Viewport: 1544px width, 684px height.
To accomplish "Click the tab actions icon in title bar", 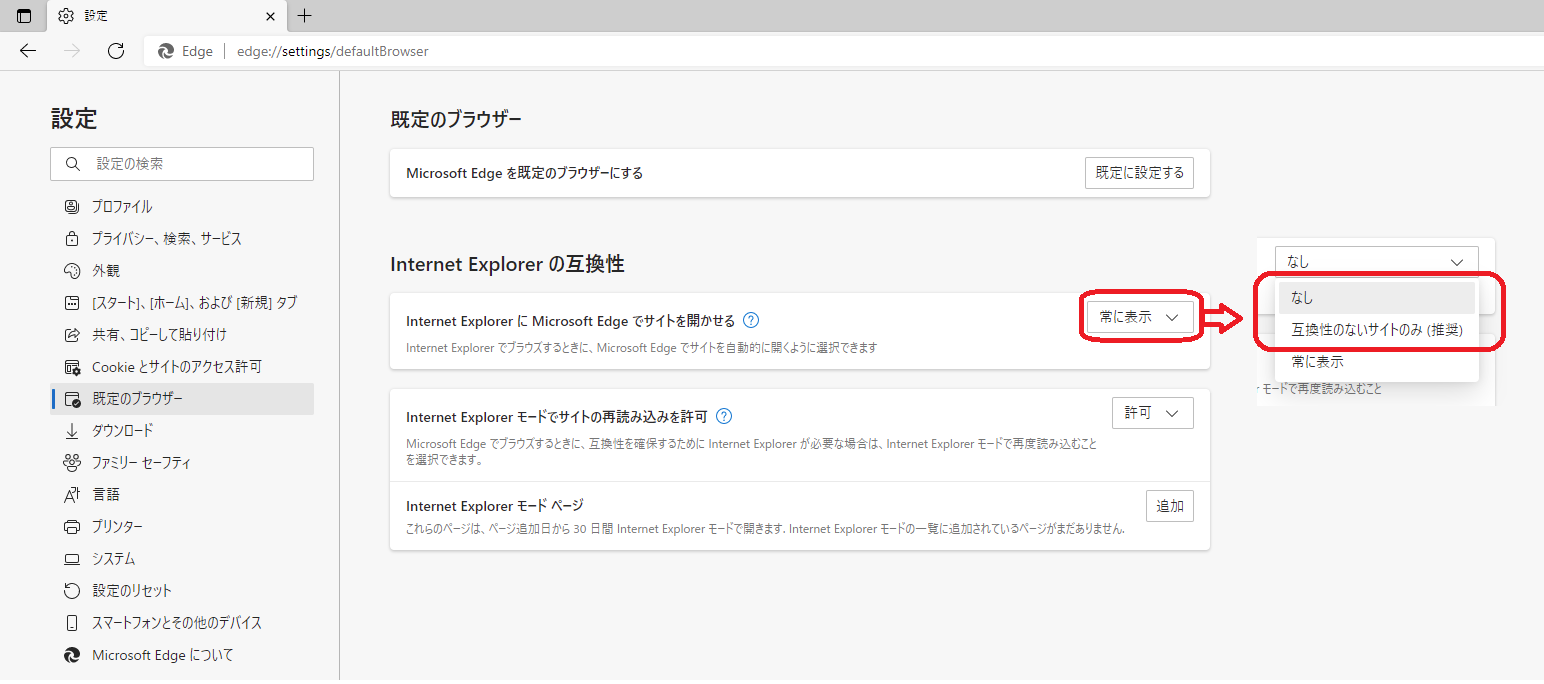I will point(24,16).
